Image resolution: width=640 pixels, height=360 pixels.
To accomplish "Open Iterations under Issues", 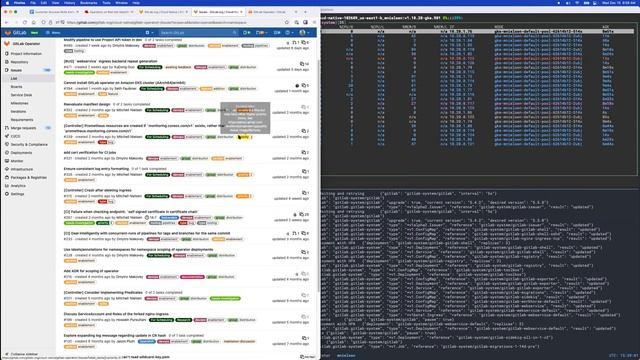I will tap(18, 111).
